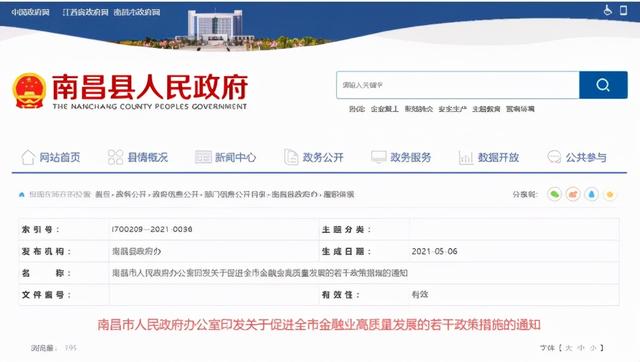Select large font size 大 option
The width and height of the screenshot is (640, 362).
coord(569,348)
